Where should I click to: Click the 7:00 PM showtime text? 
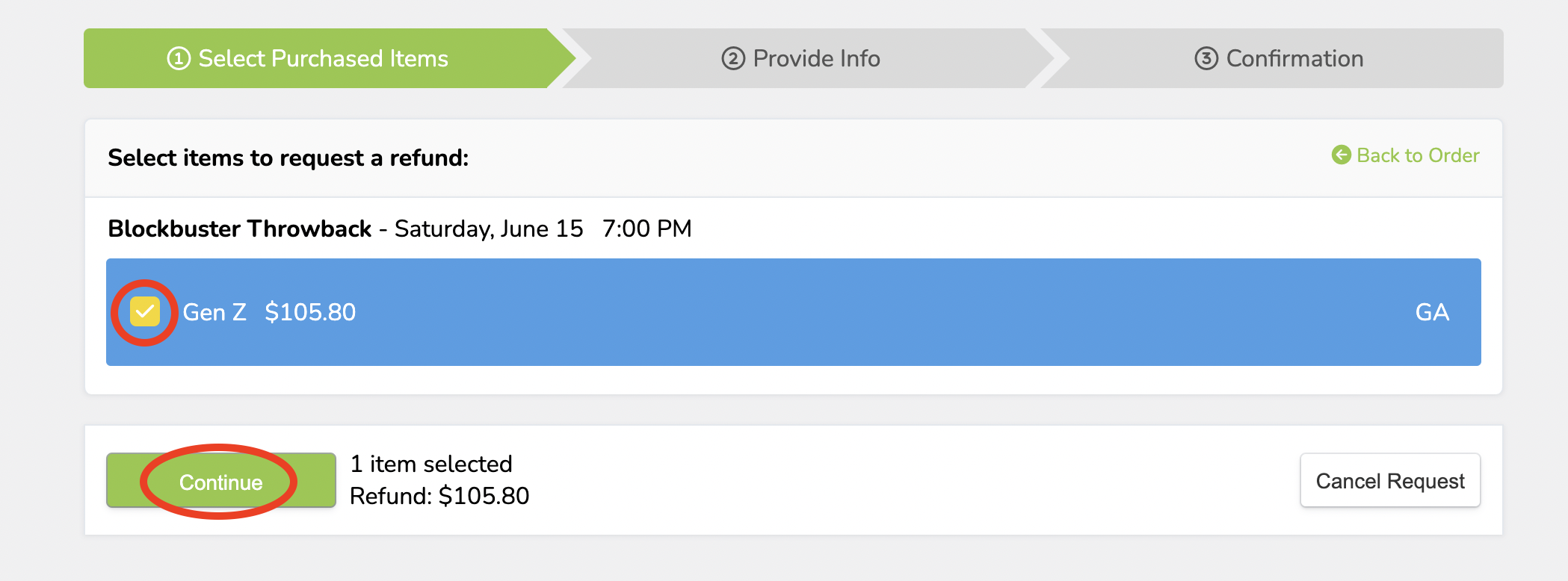(647, 229)
